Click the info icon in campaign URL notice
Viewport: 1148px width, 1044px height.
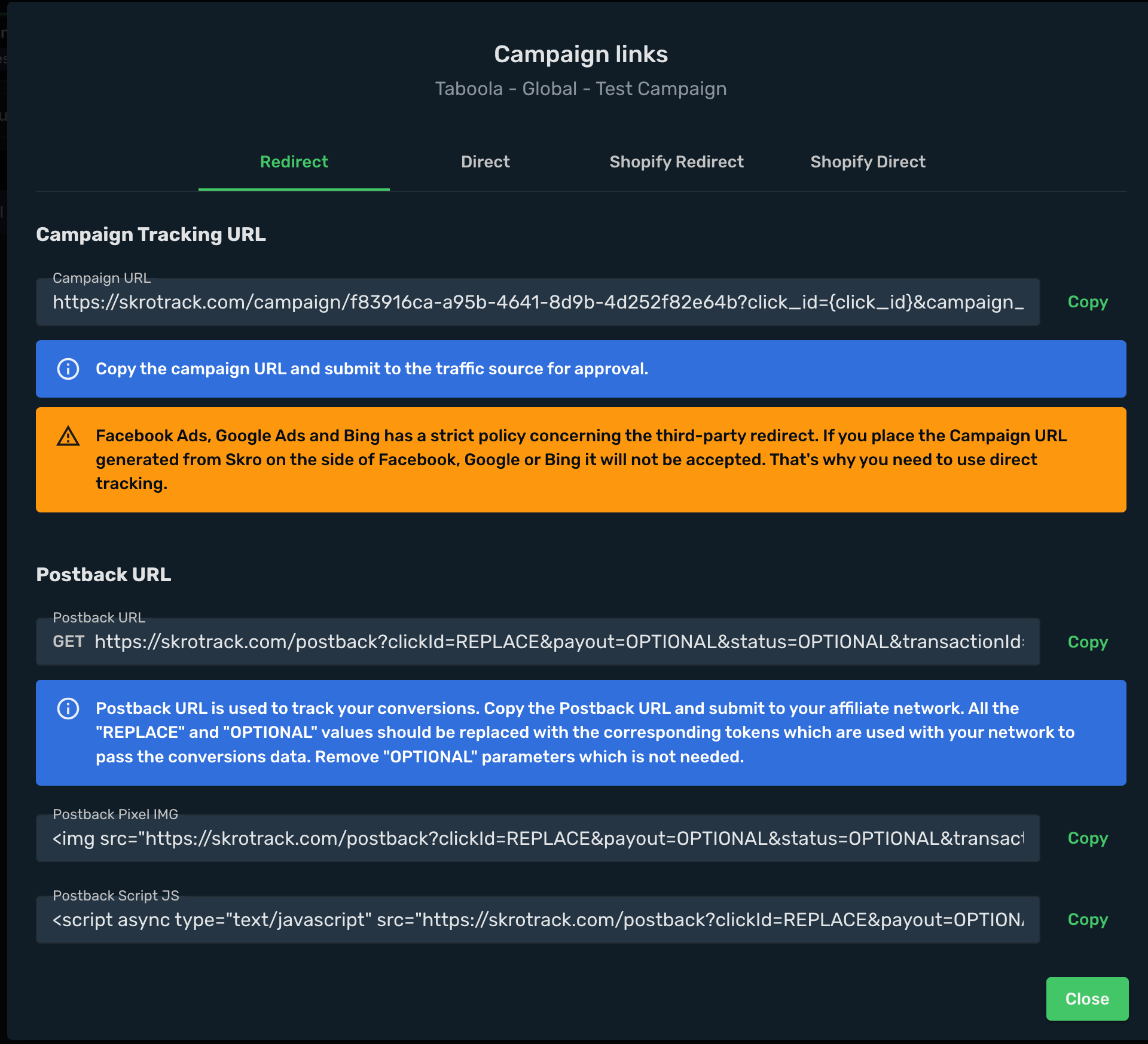point(68,369)
